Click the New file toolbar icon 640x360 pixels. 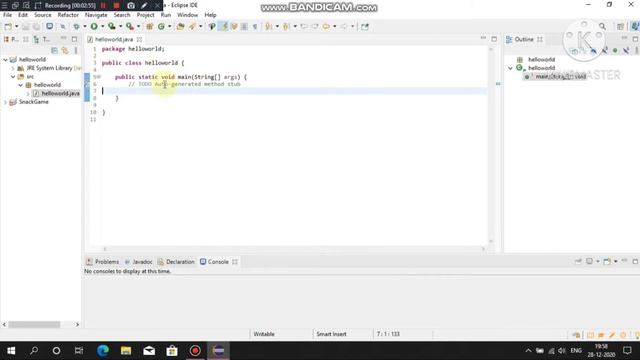coord(8,27)
